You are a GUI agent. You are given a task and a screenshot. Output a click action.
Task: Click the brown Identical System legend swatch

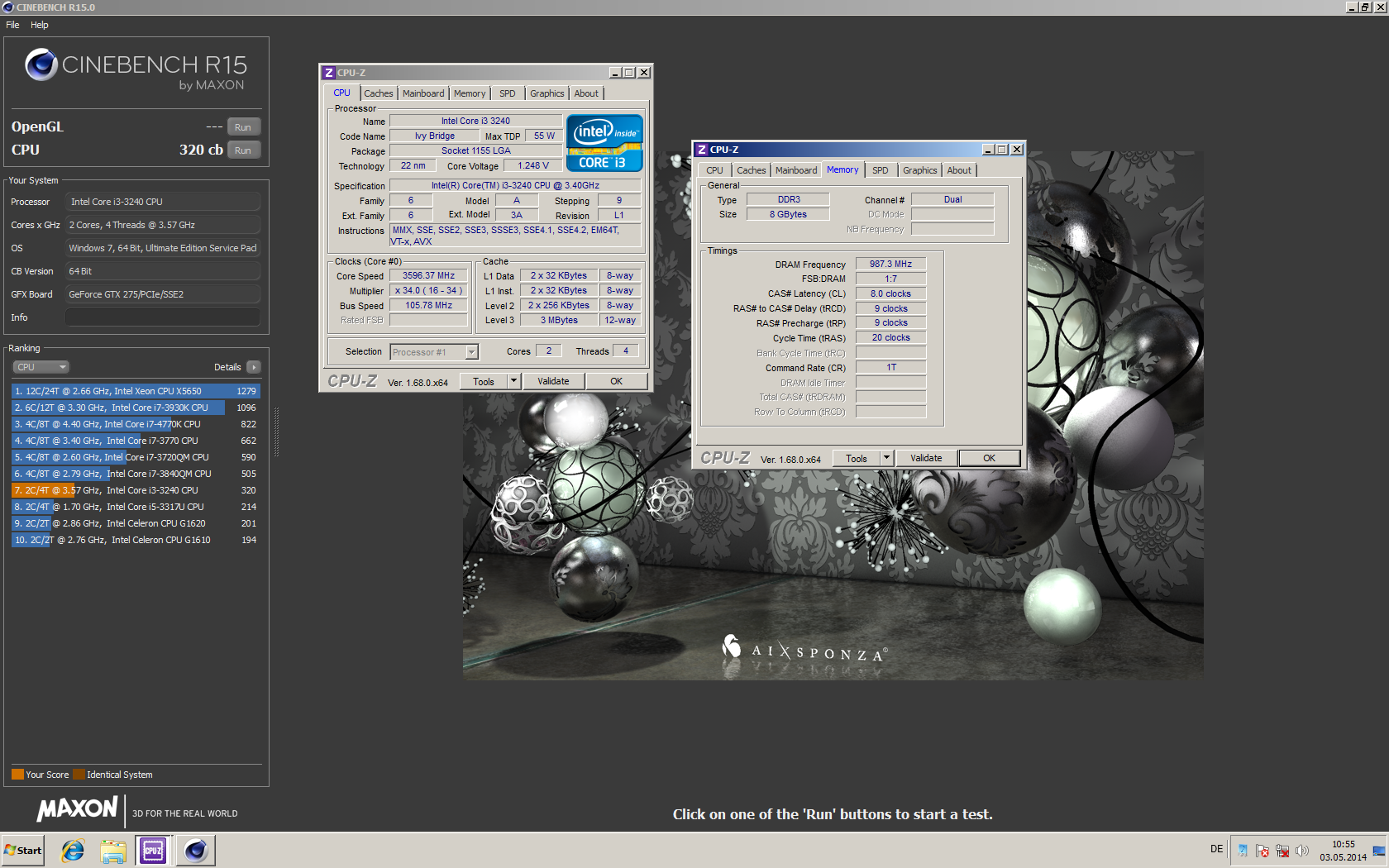coord(79,775)
